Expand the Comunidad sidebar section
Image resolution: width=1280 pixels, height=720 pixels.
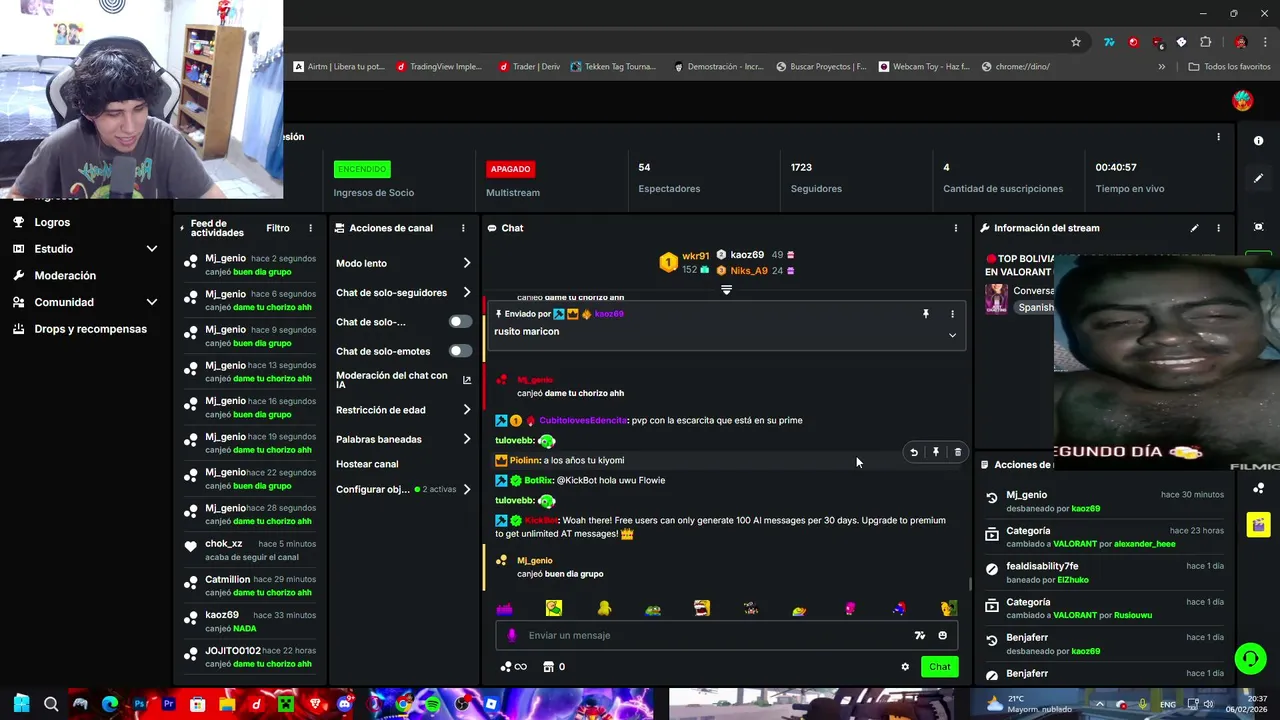click(152, 302)
